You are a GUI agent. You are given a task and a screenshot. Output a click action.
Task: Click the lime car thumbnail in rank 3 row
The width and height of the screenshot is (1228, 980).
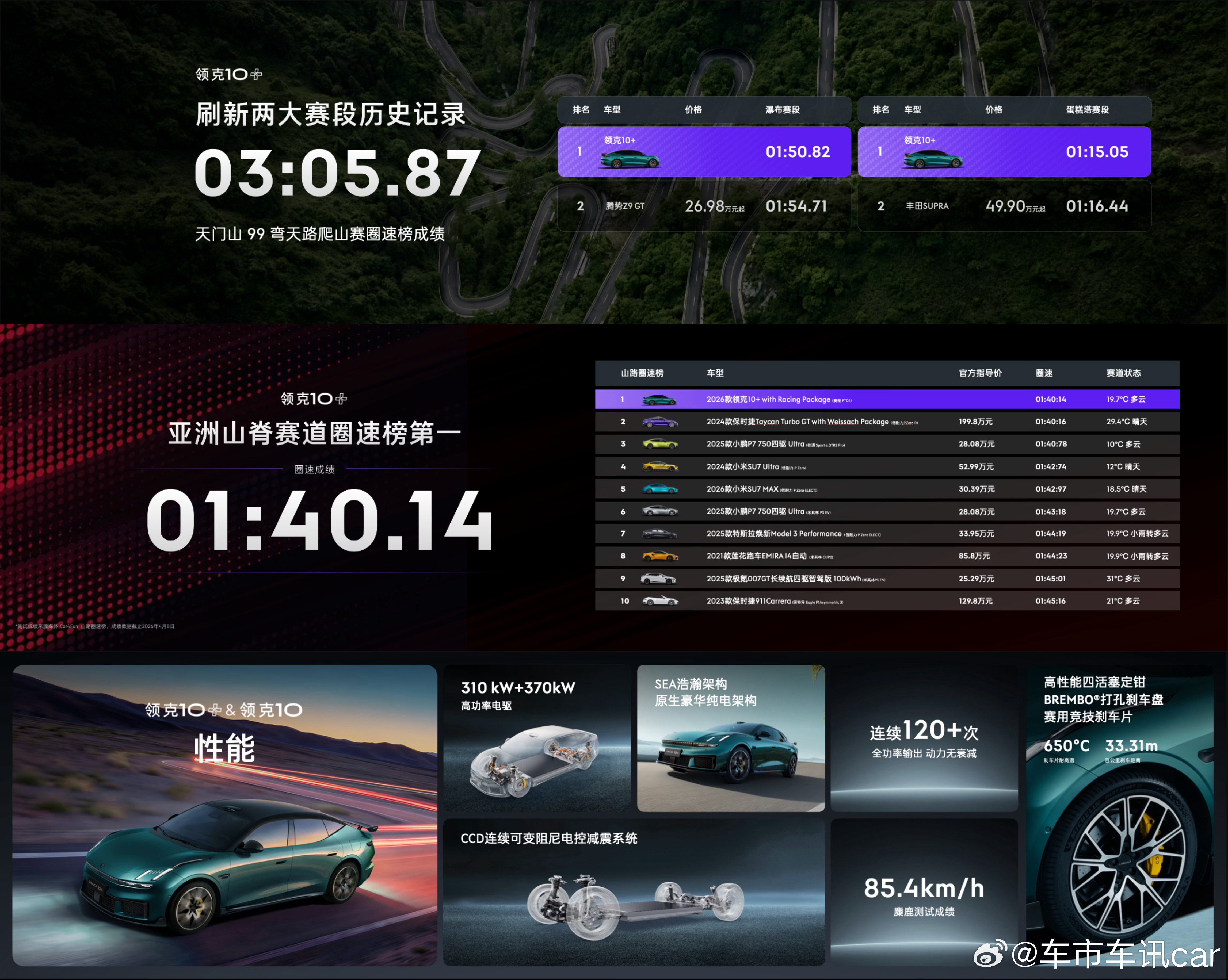point(660,444)
